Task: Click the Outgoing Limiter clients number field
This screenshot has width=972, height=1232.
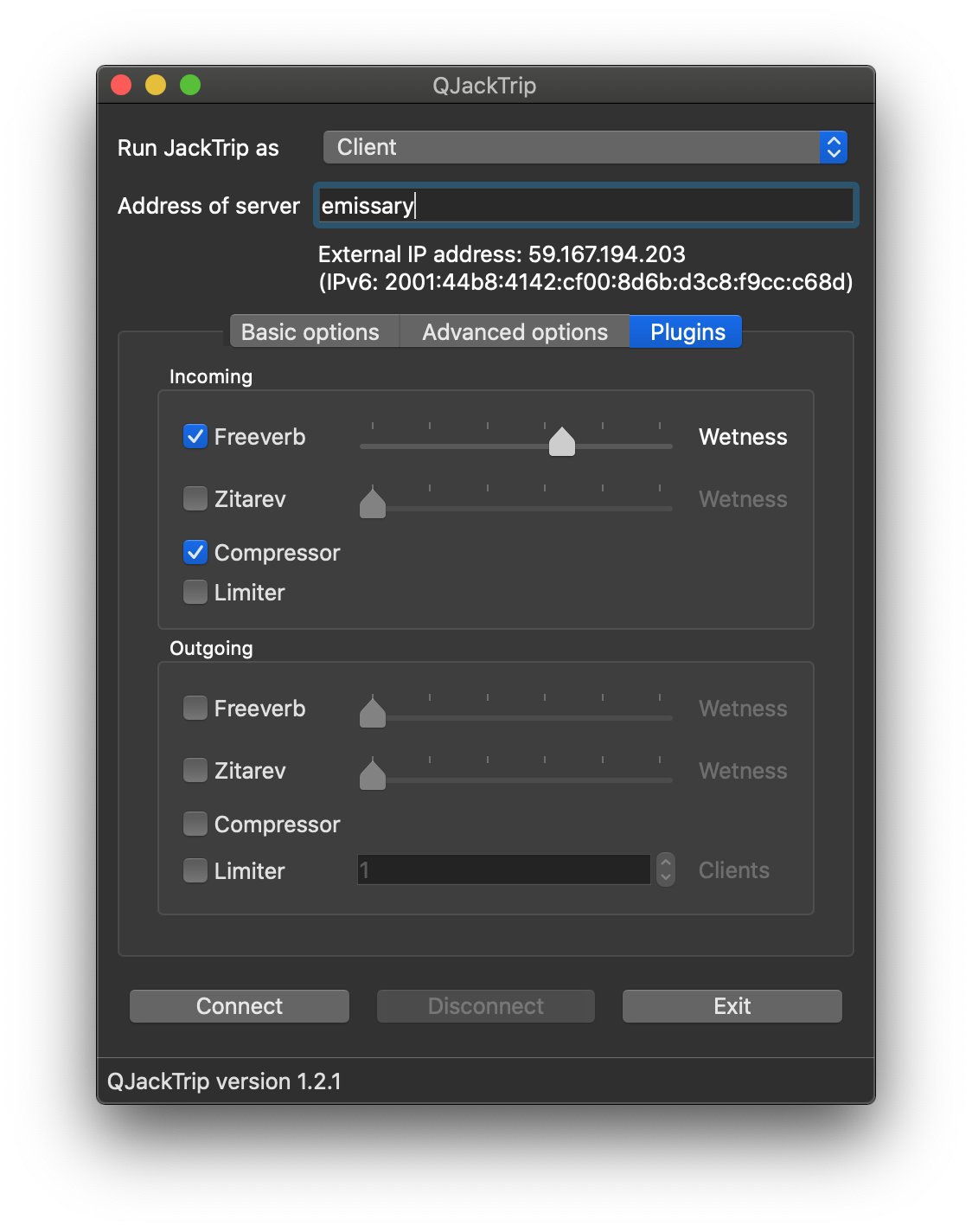Action: pyautogui.click(x=504, y=869)
